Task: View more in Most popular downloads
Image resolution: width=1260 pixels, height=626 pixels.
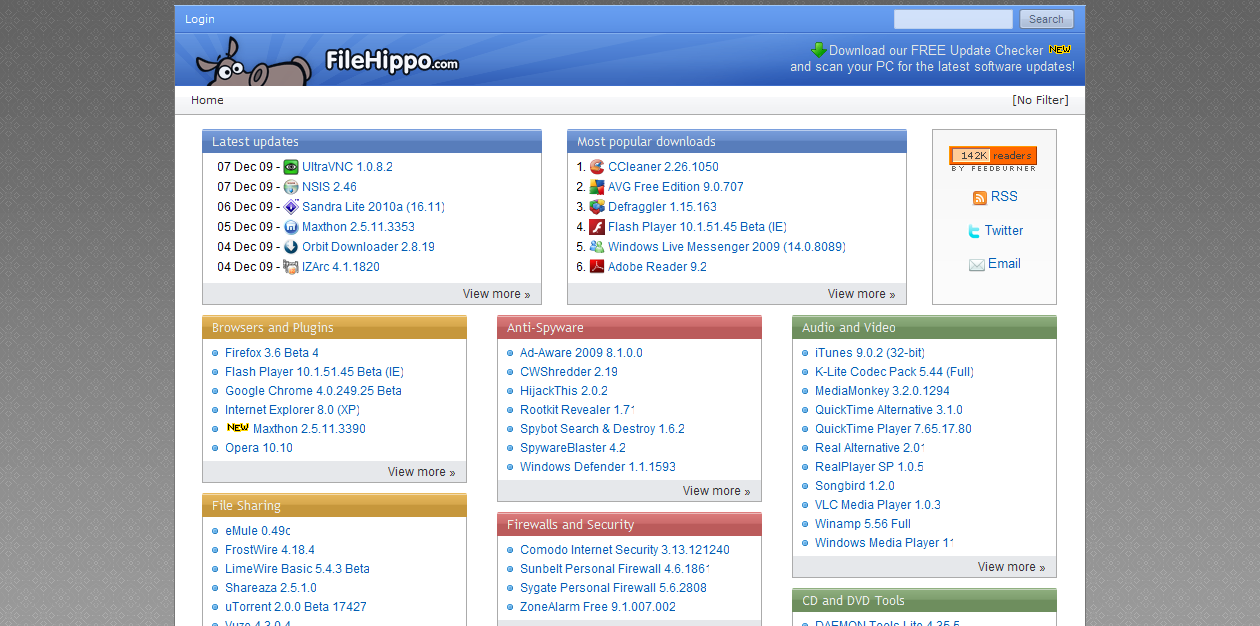Action: pos(861,294)
